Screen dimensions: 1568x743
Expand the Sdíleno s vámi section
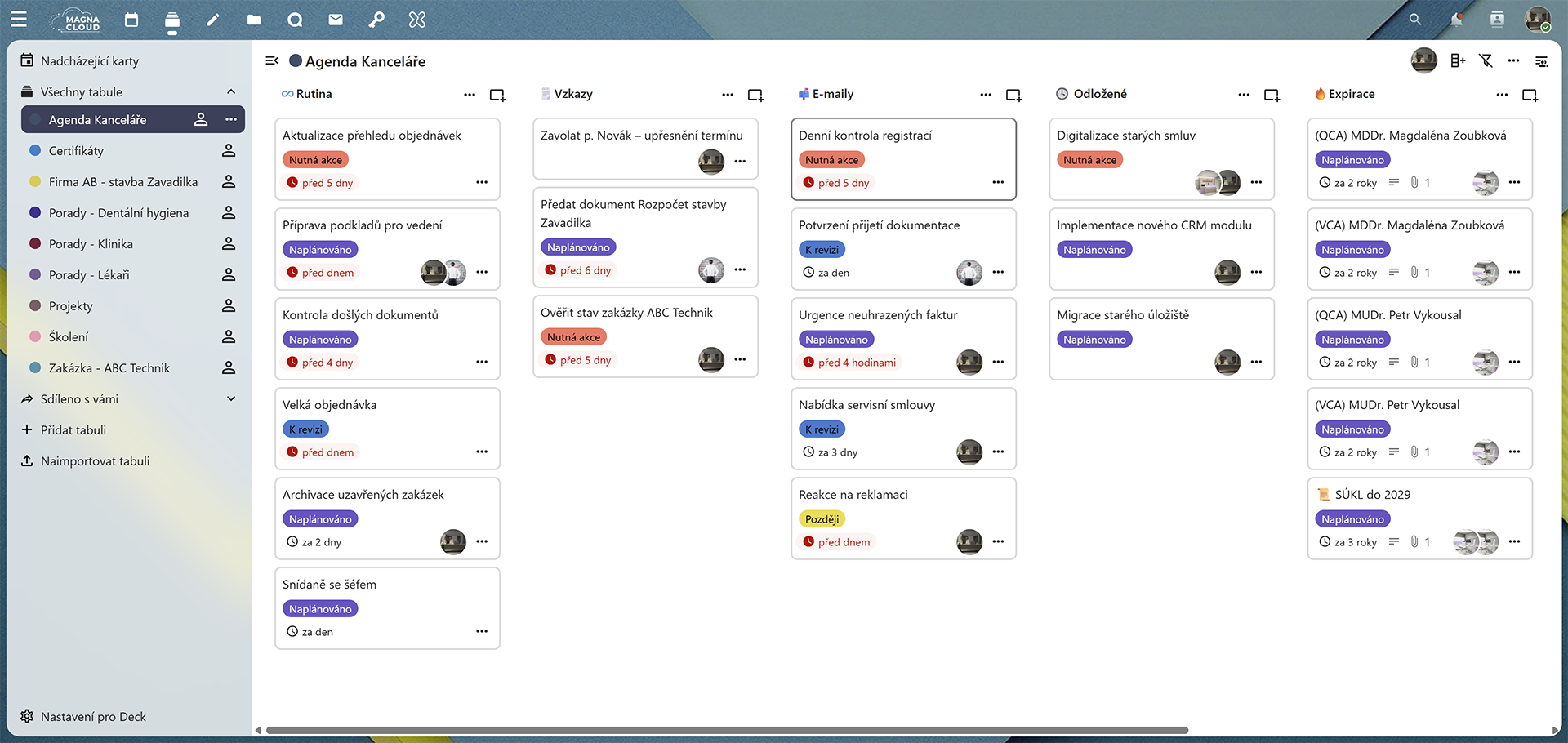[x=231, y=399]
